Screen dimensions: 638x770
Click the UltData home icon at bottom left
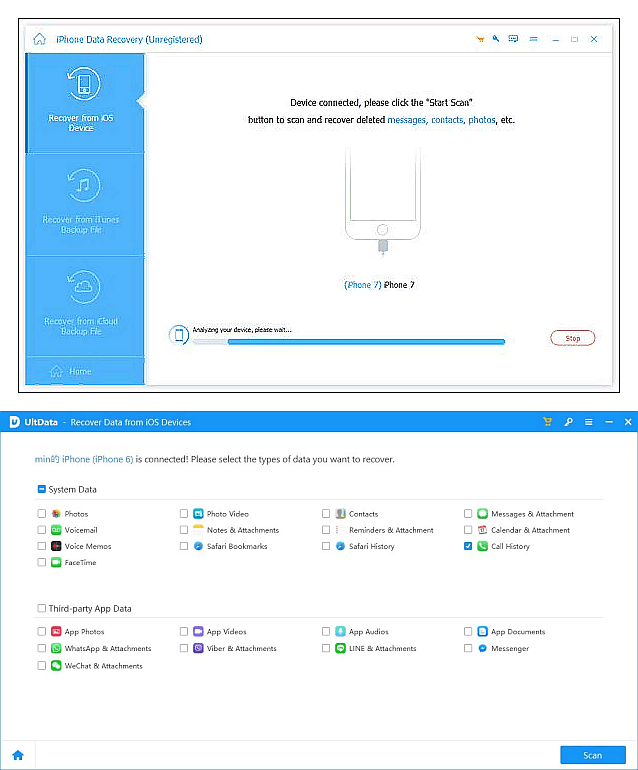pyautogui.click(x=18, y=755)
